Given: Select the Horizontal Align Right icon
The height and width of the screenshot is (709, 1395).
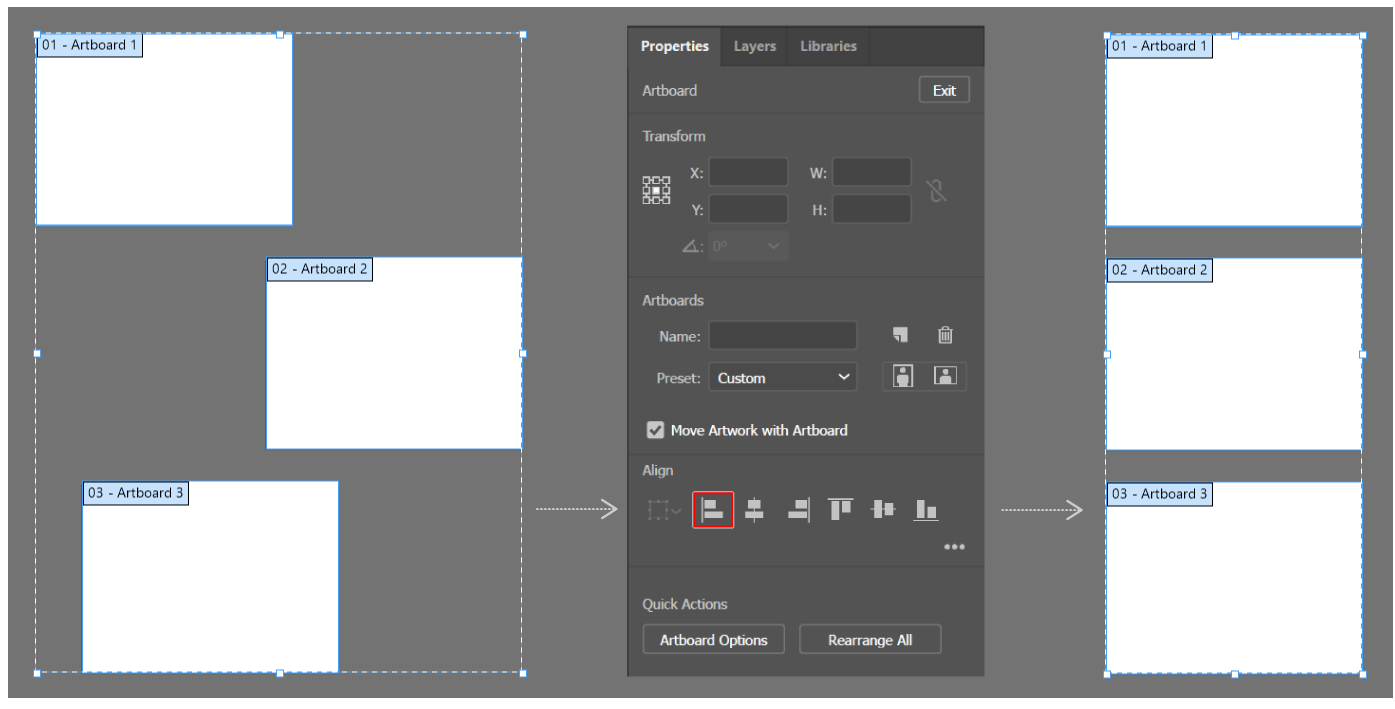Looking at the screenshot, I should (797, 509).
